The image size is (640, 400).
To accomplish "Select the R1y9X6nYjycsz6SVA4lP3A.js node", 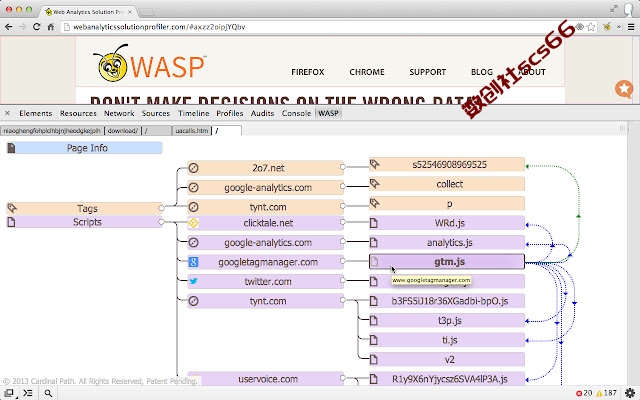I will pyautogui.click(x=447, y=379).
